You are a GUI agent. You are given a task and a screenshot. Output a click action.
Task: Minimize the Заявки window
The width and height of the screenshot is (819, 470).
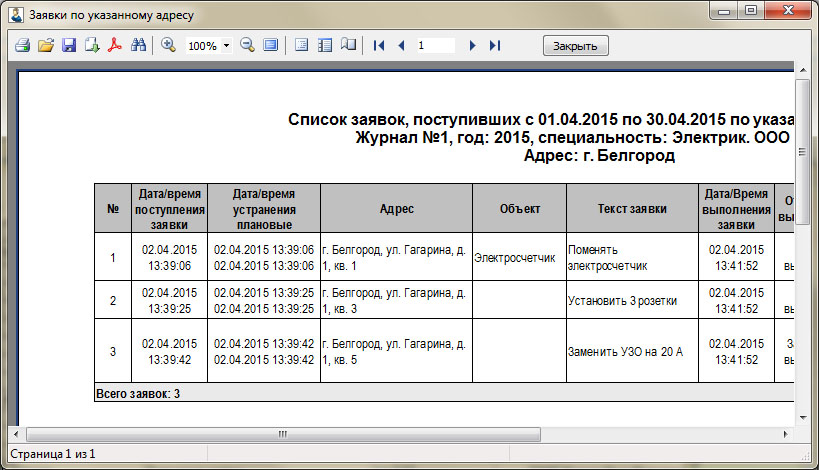(723, 10)
